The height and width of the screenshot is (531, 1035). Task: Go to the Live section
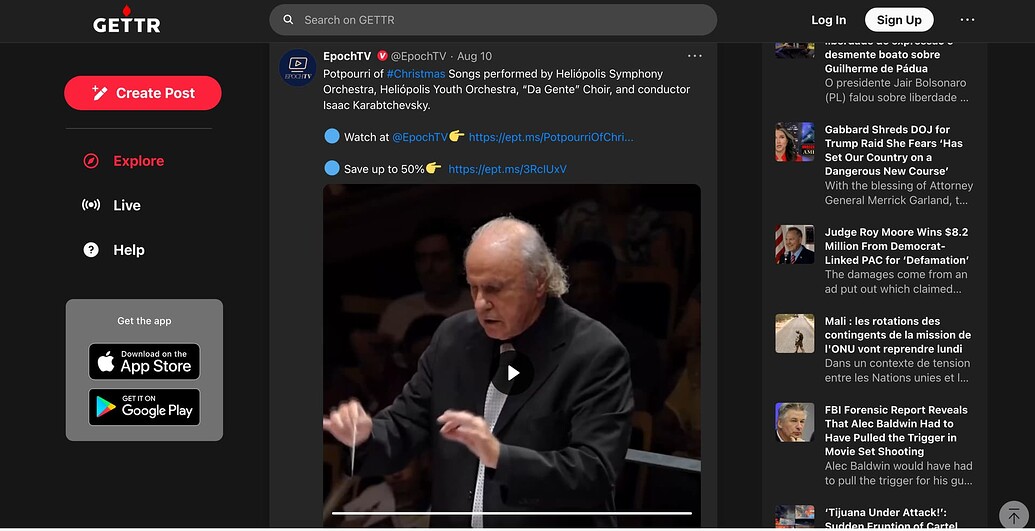tap(127, 205)
